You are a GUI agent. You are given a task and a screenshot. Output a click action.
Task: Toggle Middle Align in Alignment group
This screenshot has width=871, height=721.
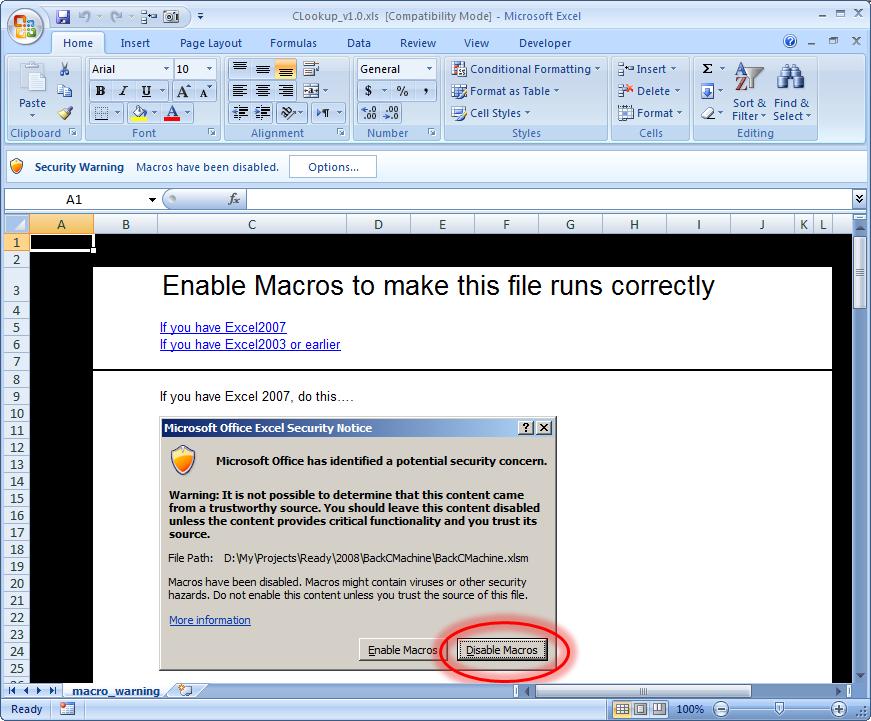263,69
